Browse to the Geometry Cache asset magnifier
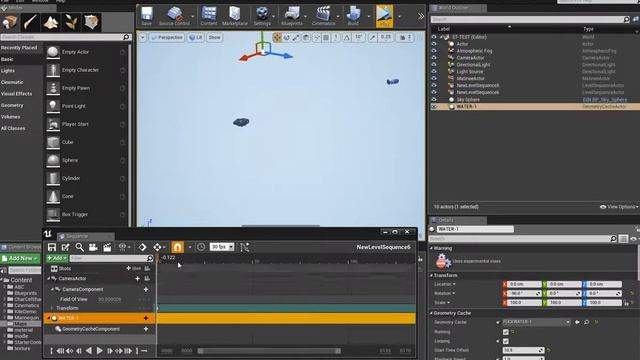Screen dimensions: 640x360 click(587, 322)
